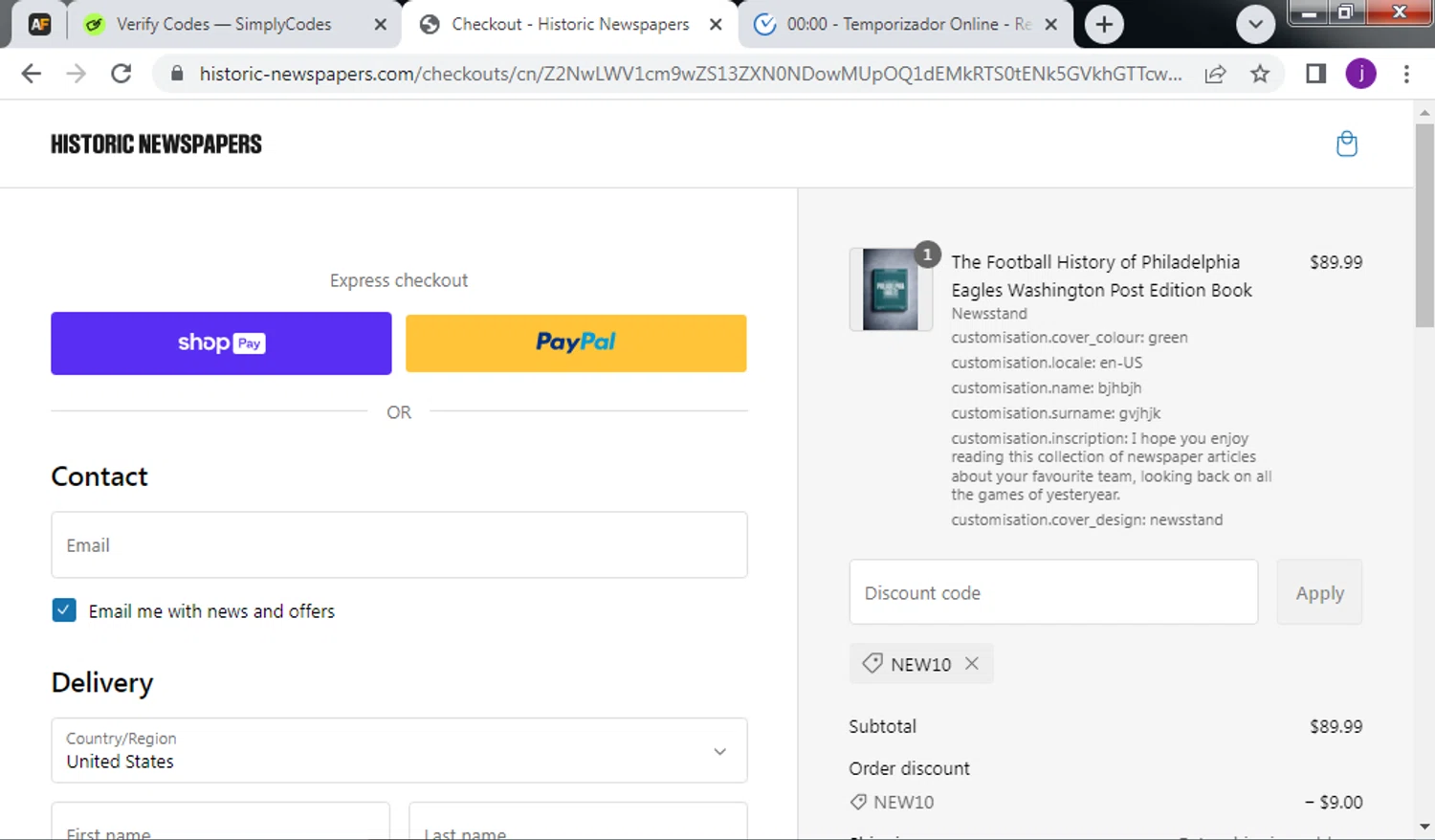
Task: Pay with PayPal express button
Action: [576, 343]
